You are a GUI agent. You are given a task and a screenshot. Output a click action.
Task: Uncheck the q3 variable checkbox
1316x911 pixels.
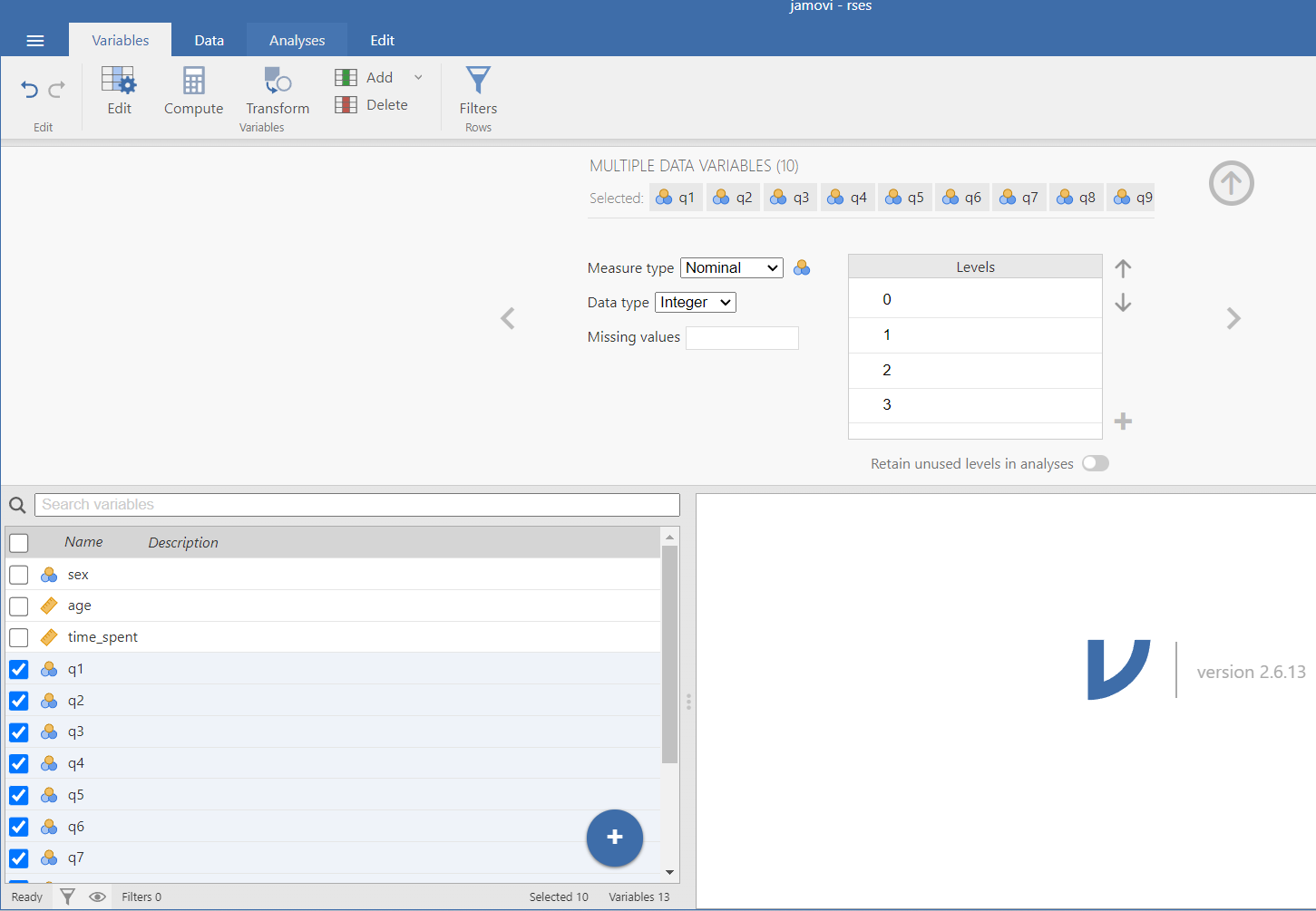click(x=19, y=732)
